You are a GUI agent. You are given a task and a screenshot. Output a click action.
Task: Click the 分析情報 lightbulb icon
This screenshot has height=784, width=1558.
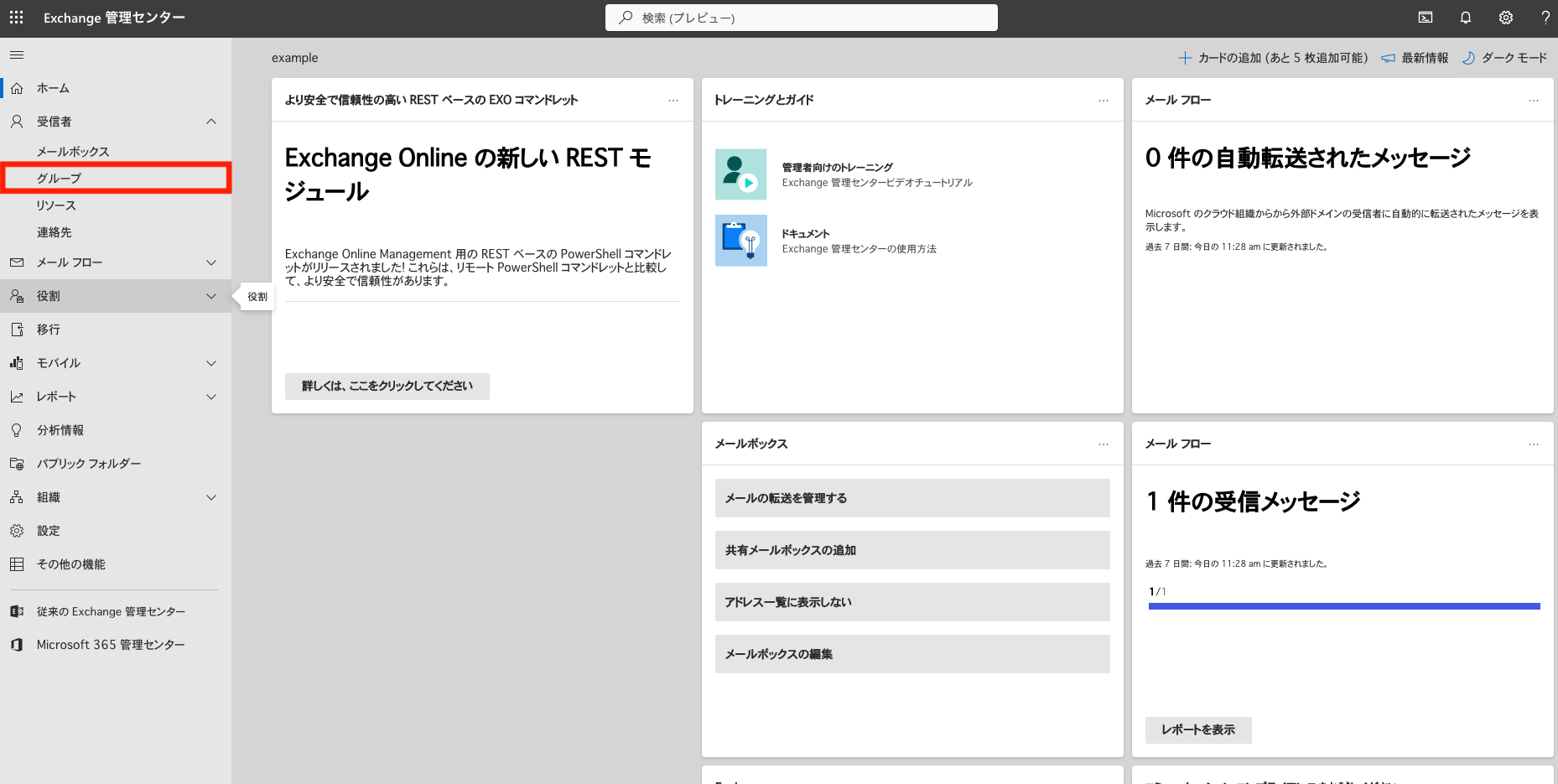[17, 430]
